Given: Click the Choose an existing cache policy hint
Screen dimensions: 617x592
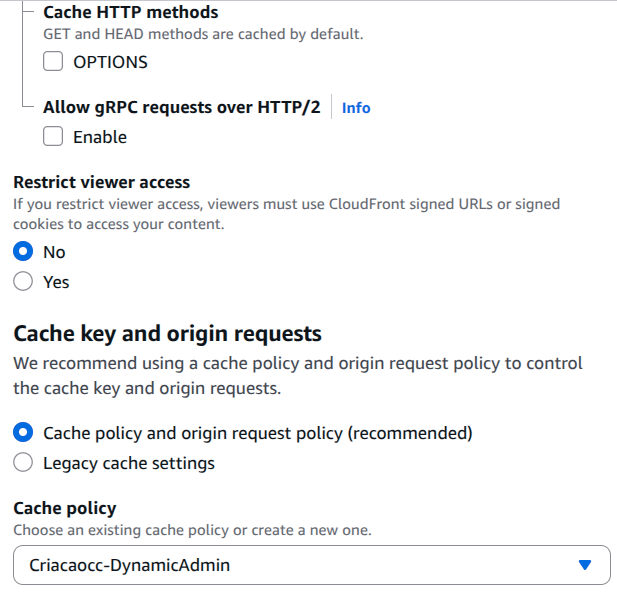Looking at the screenshot, I should pos(192,530).
